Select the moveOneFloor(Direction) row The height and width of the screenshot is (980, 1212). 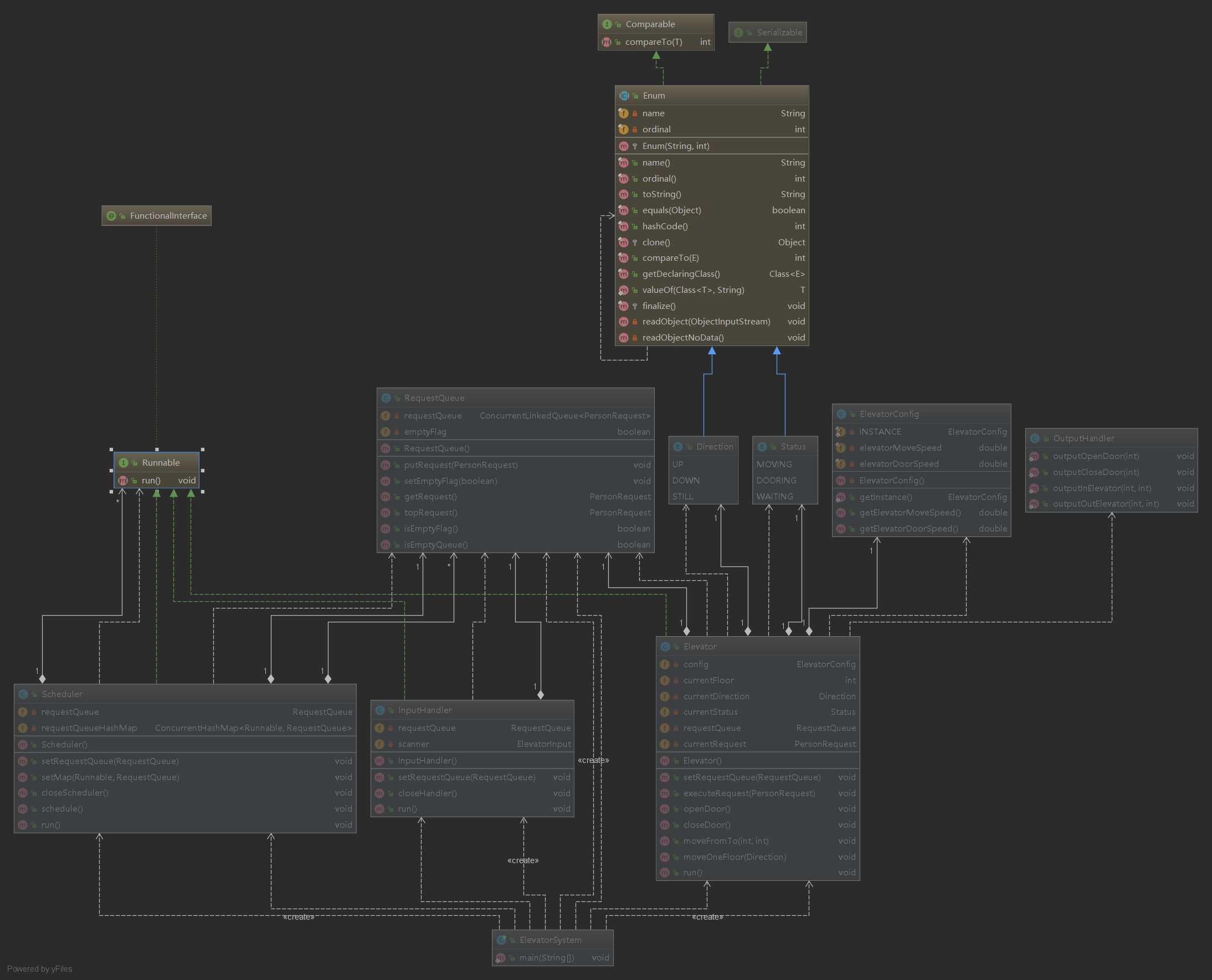point(758,857)
